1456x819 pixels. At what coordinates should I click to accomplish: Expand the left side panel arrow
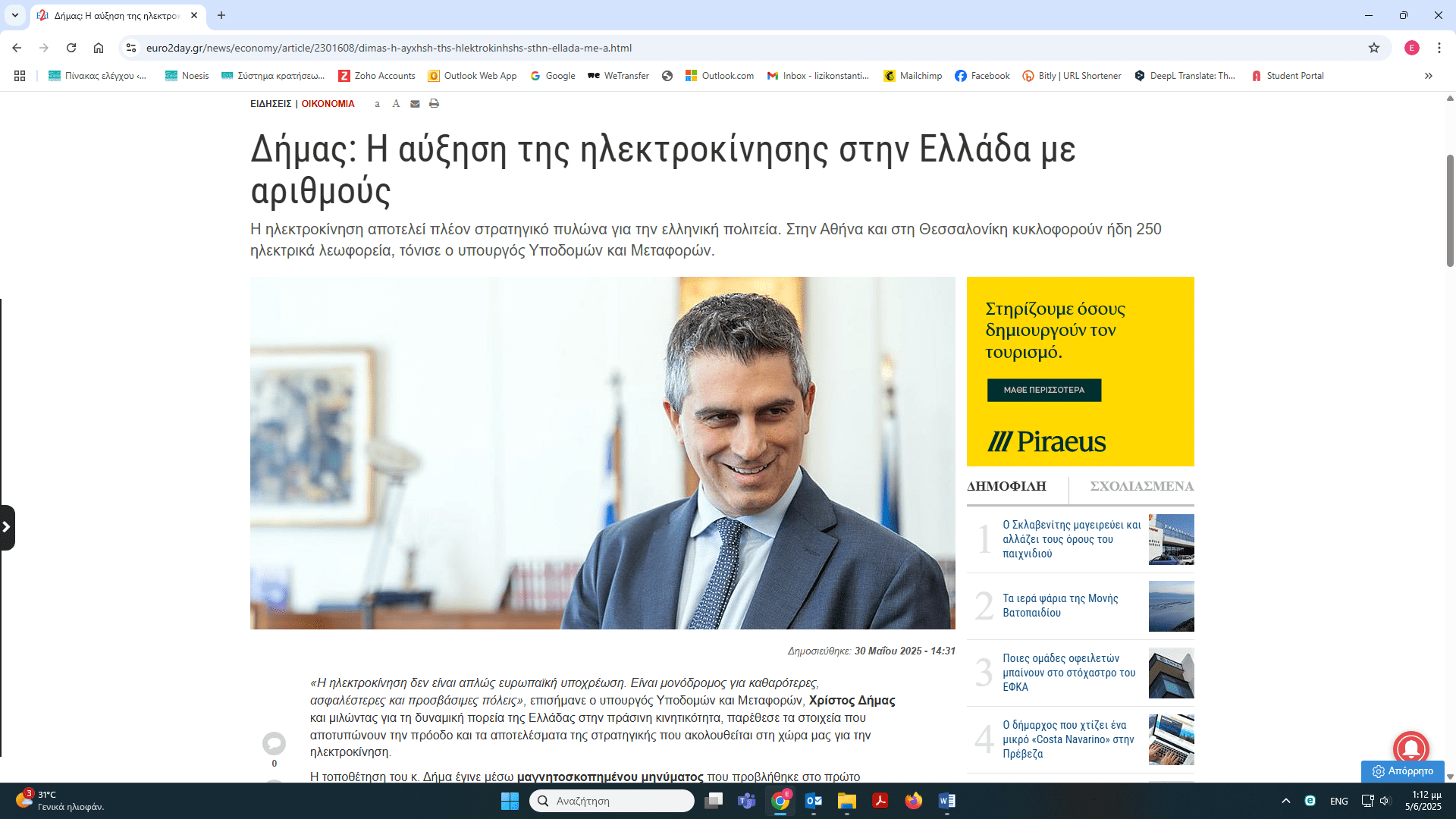point(7,527)
